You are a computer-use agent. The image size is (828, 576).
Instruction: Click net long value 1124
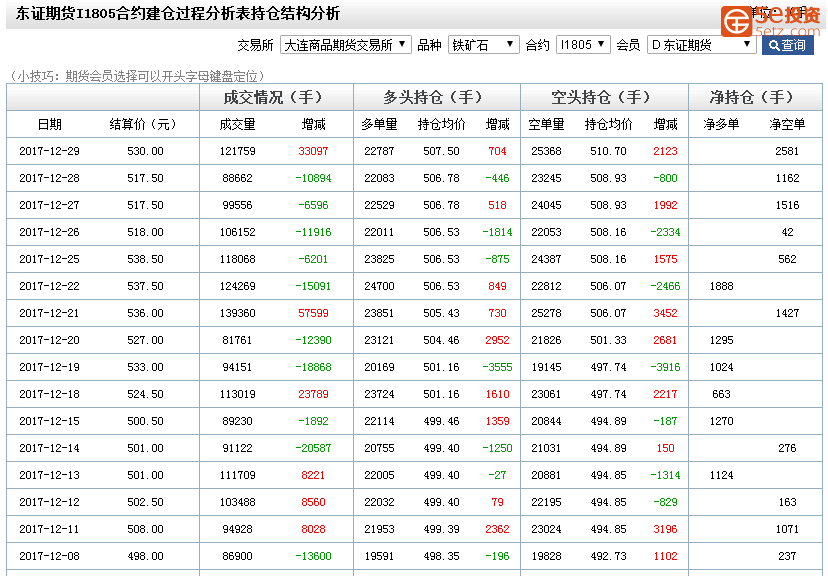pos(721,475)
